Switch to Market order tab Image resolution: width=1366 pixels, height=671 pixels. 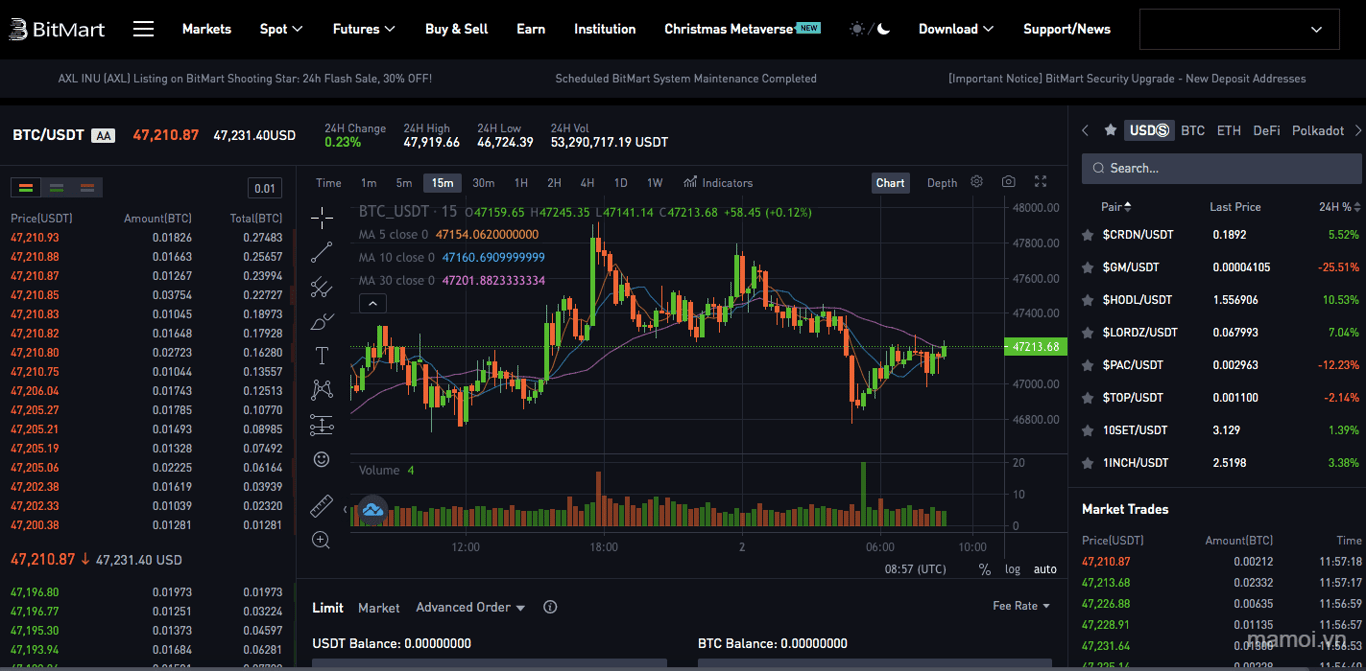click(379, 608)
